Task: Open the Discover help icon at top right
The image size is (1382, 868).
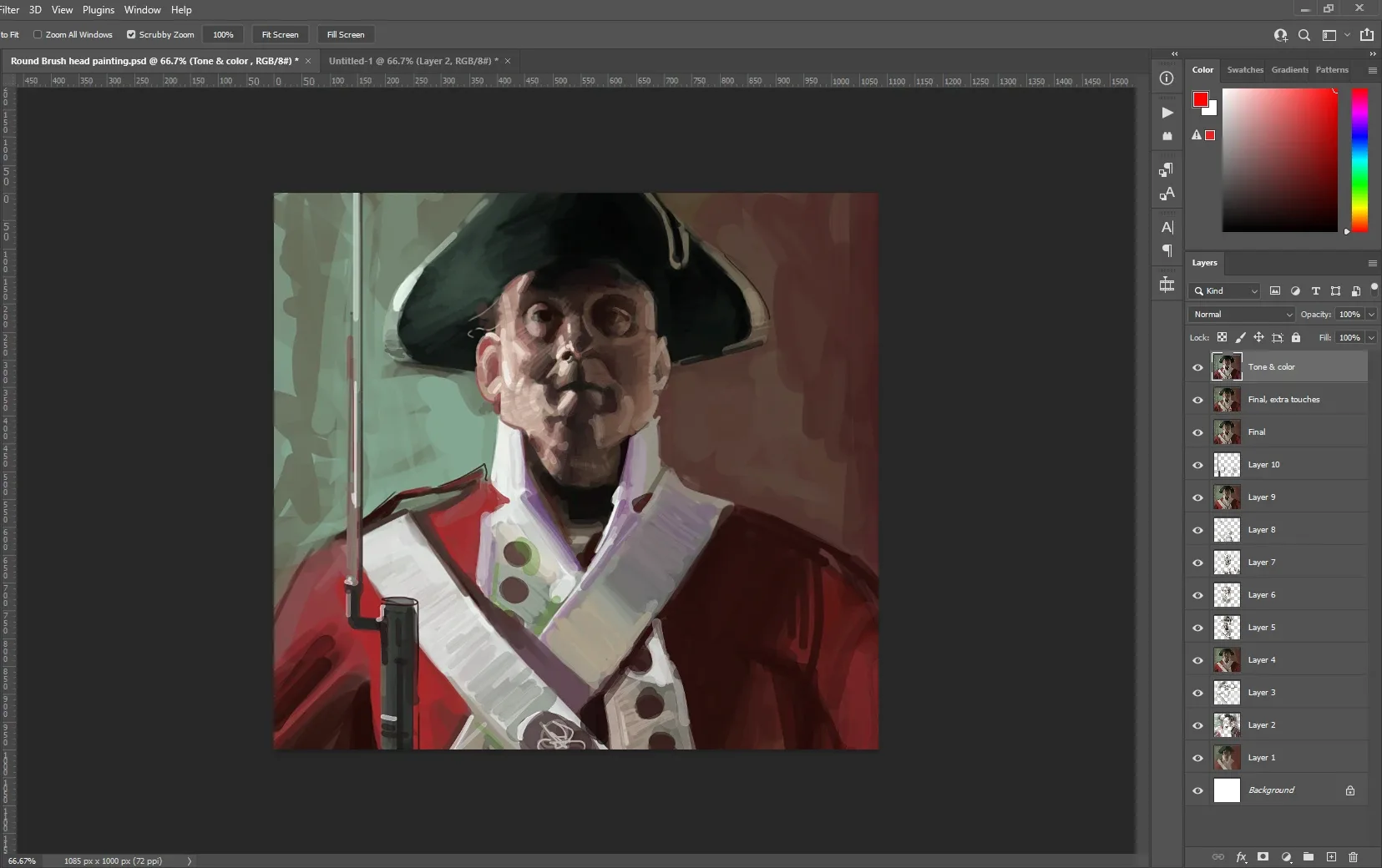Action: click(x=1280, y=35)
